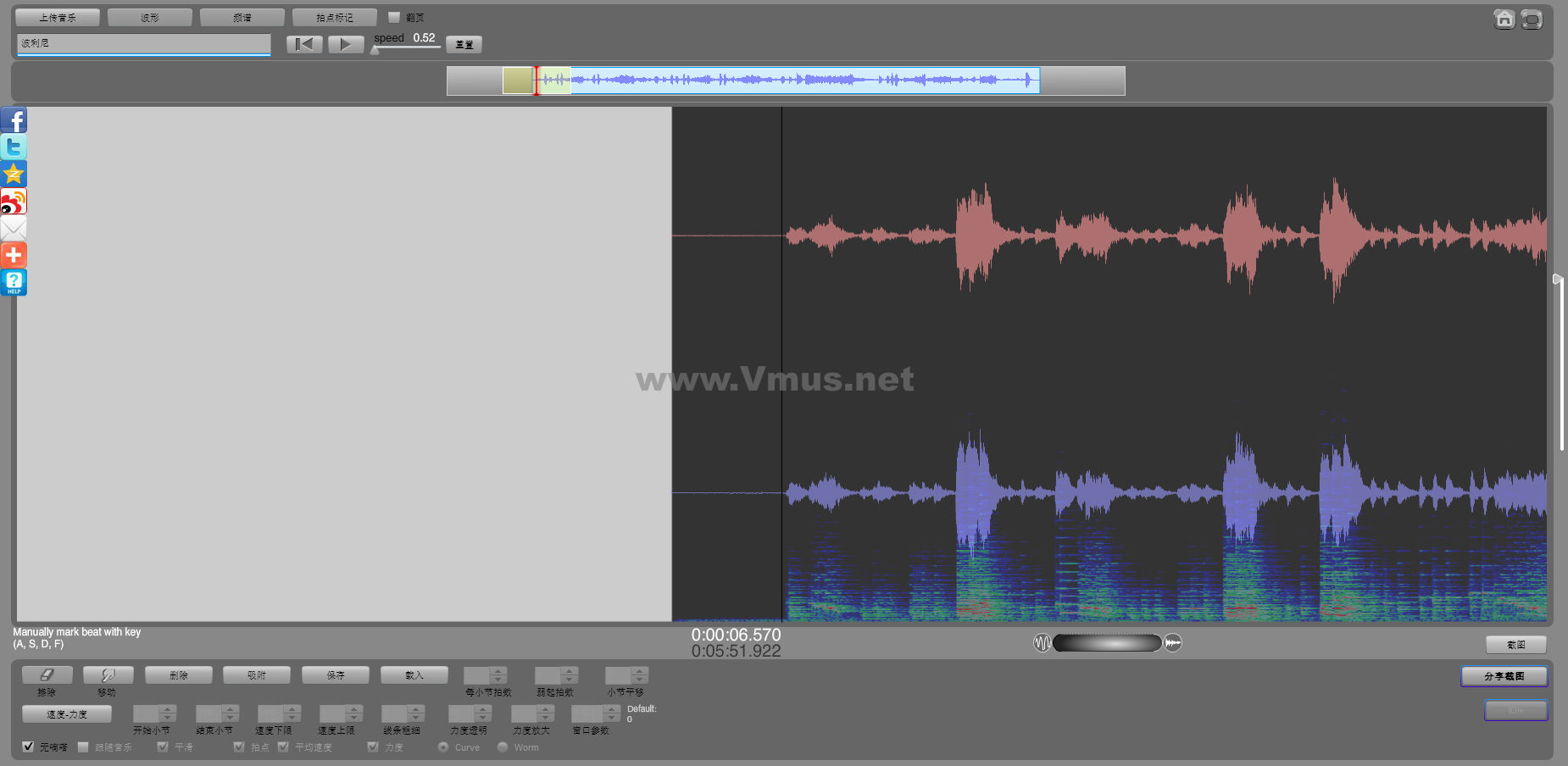Toggle the 平滑 checkbox
The width and height of the screenshot is (1568, 766).
coord(163,747)
